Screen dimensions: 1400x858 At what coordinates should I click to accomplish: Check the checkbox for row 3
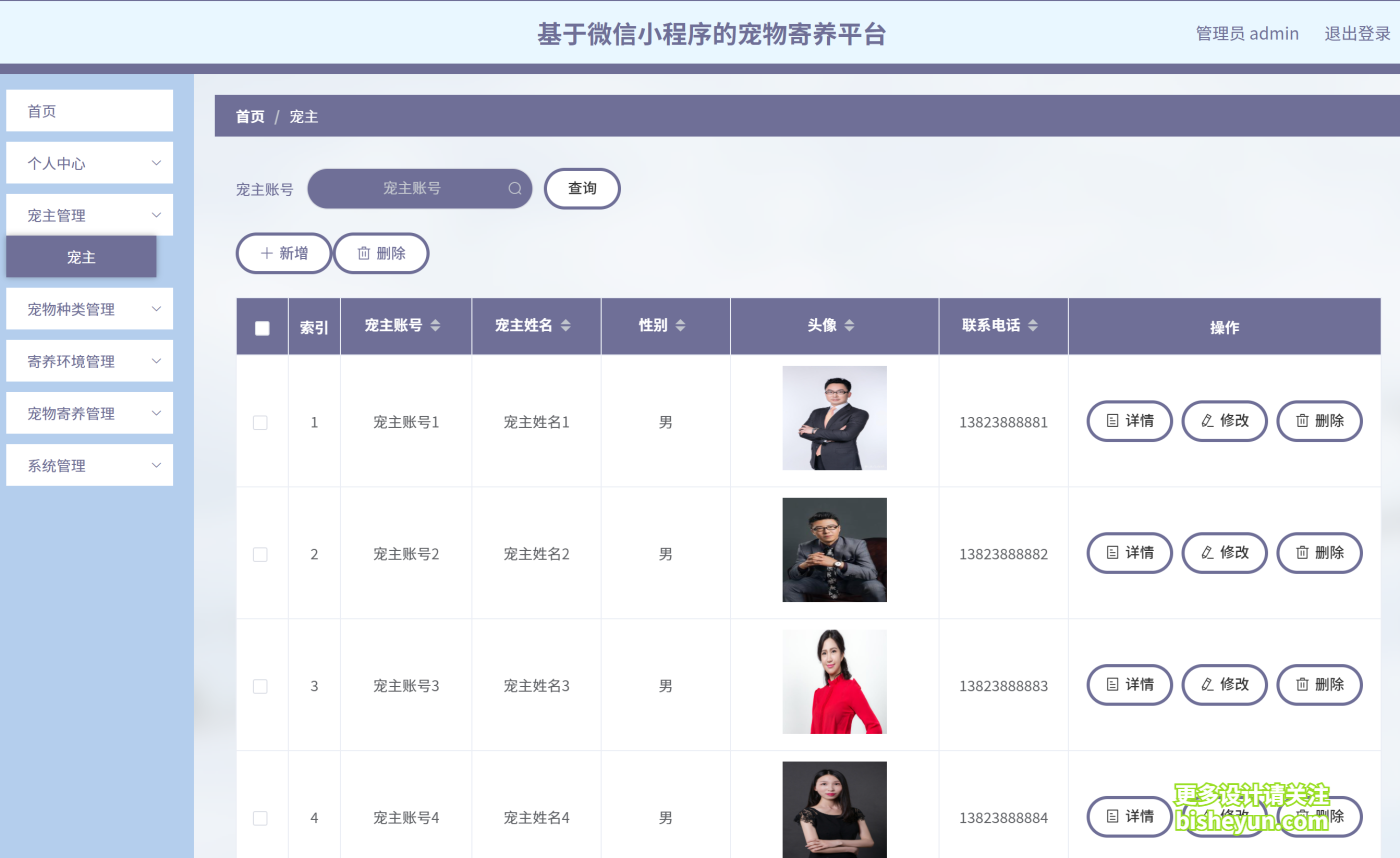[x=261, y=686]
